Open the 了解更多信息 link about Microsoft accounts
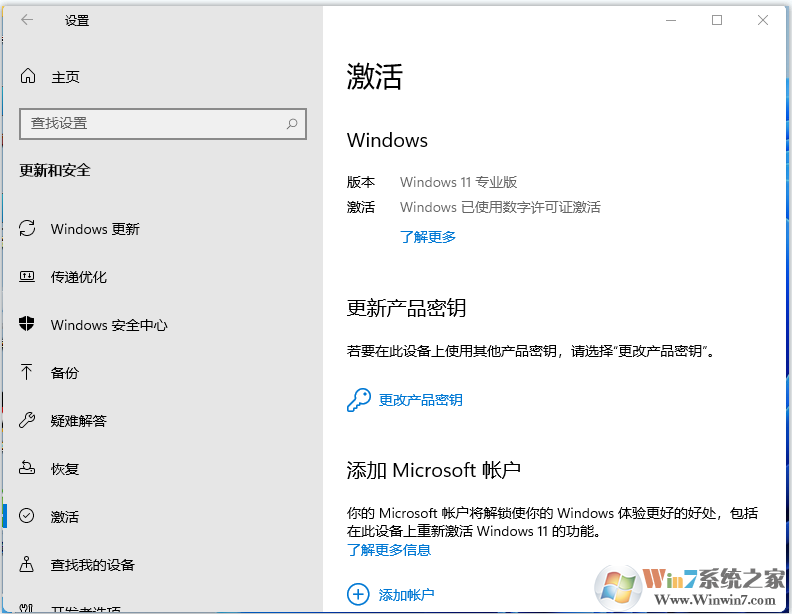This screenshot has width=792, height=614. pos(389,550)
